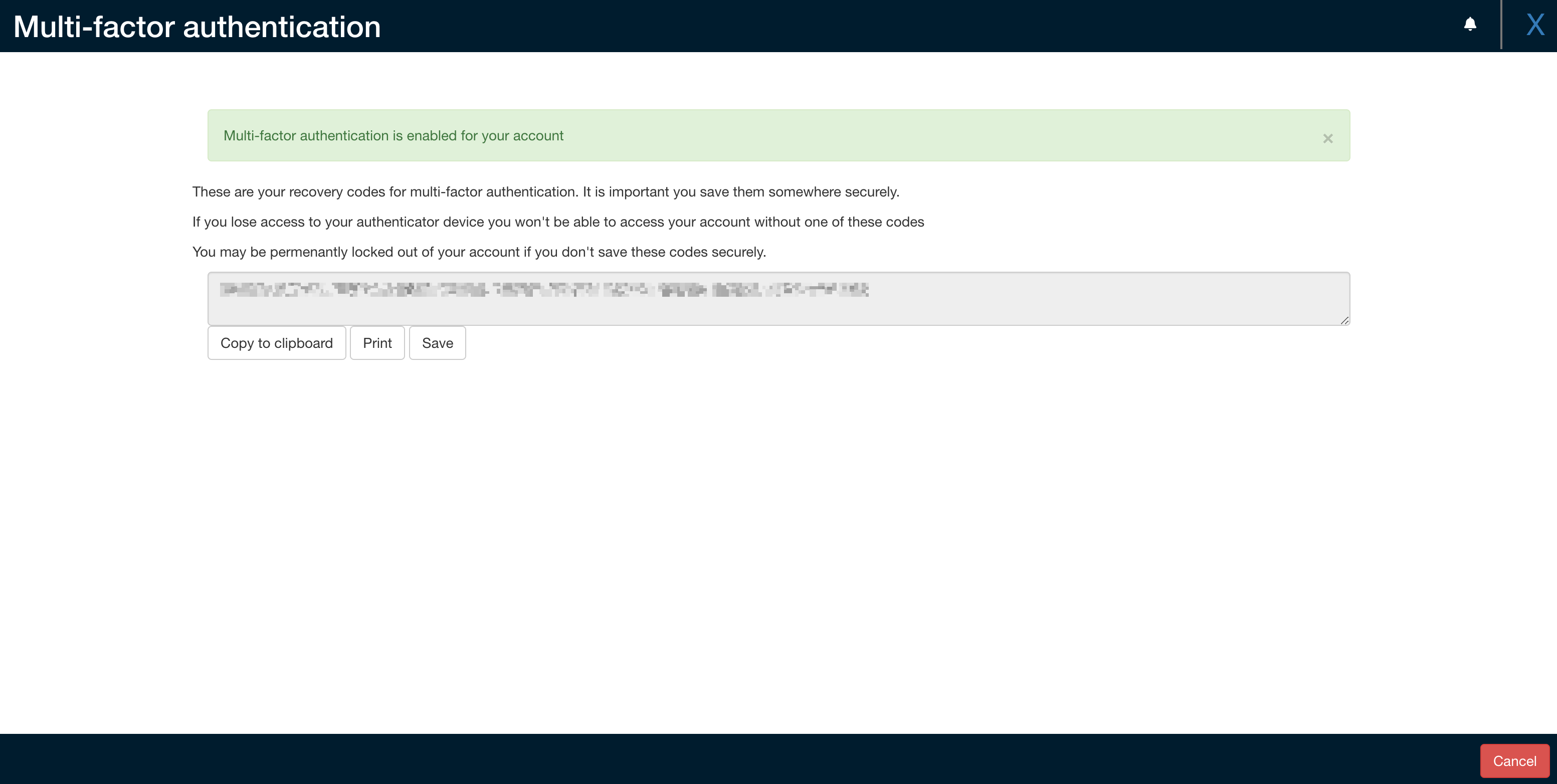Viewport: 1557px width, 784px height.
Task: Click the blank white area below buttons
Action: [778, 544]
